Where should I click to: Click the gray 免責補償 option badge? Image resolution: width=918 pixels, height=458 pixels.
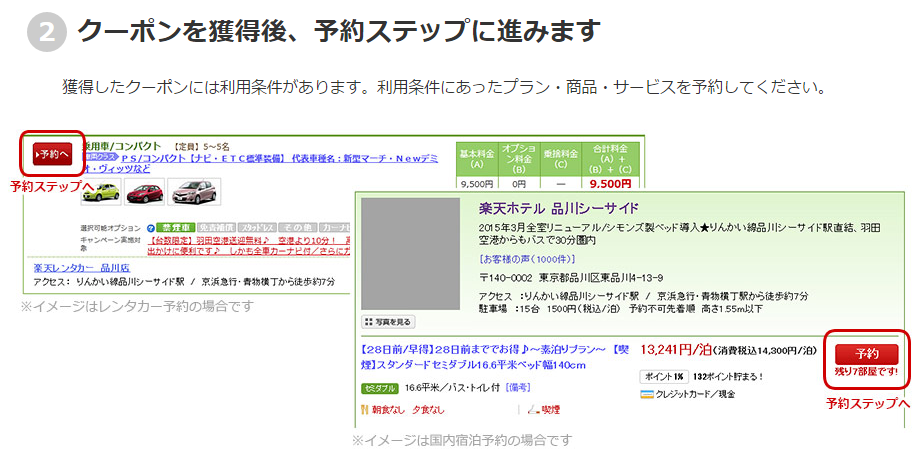(x=215, y=228)
